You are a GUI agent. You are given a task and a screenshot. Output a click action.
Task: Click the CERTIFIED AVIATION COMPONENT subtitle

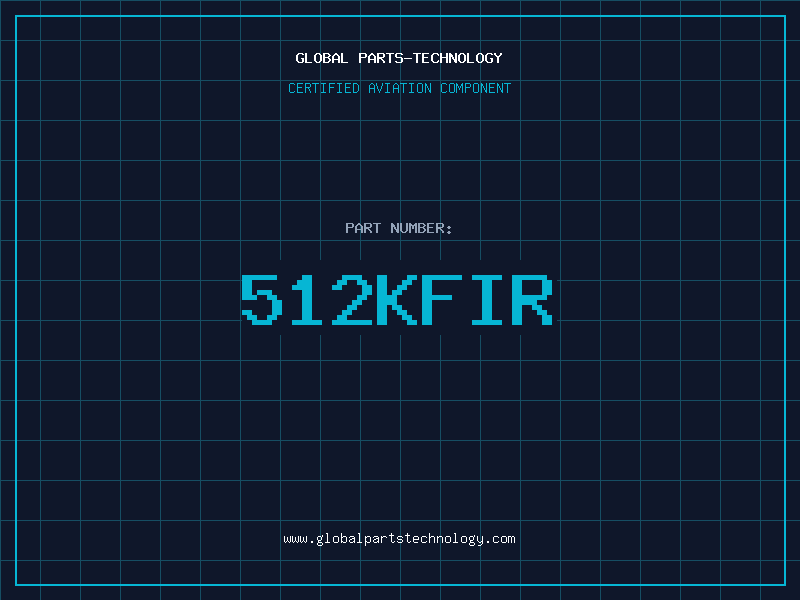(399, 88)
